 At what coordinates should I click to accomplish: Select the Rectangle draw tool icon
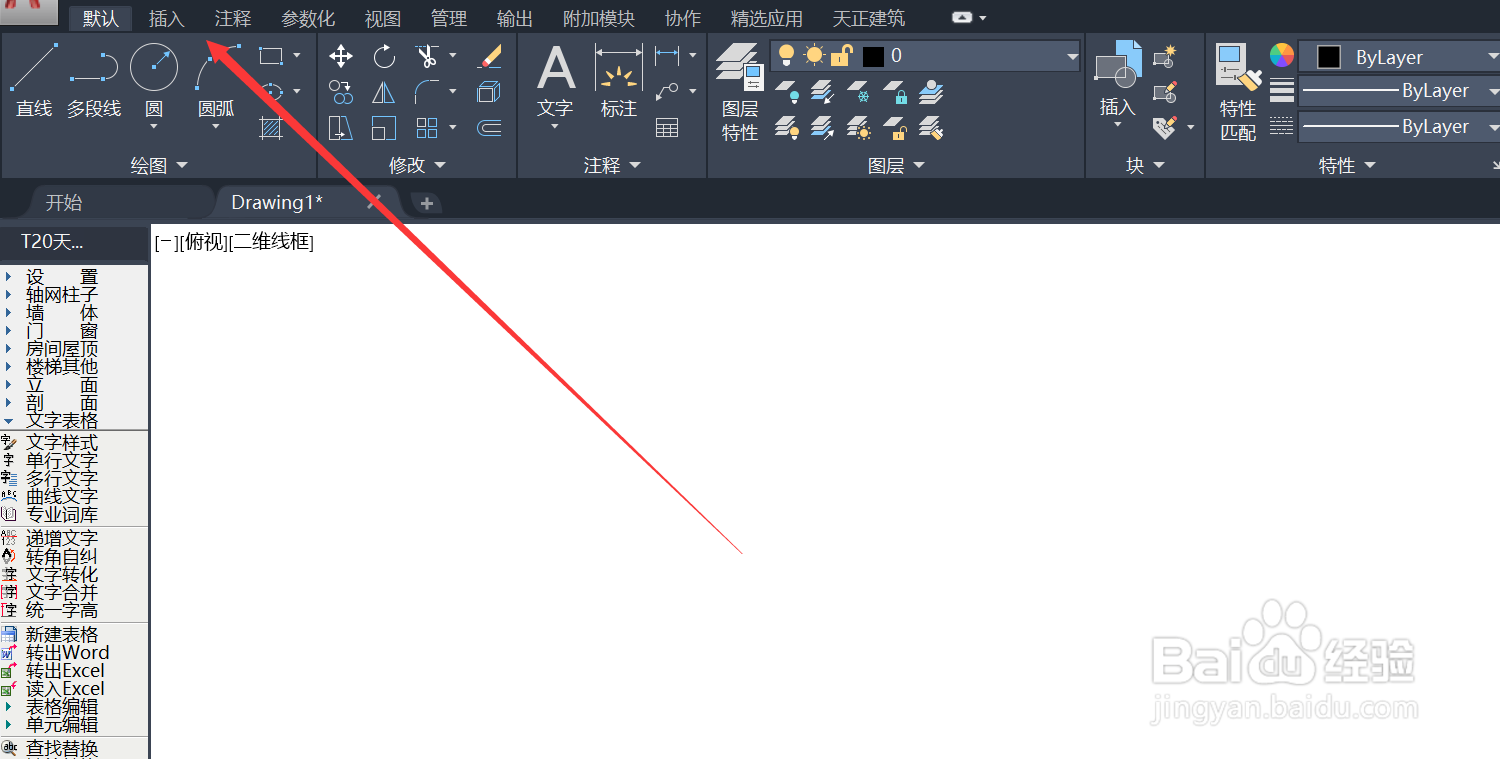click(x=271, y=56)
